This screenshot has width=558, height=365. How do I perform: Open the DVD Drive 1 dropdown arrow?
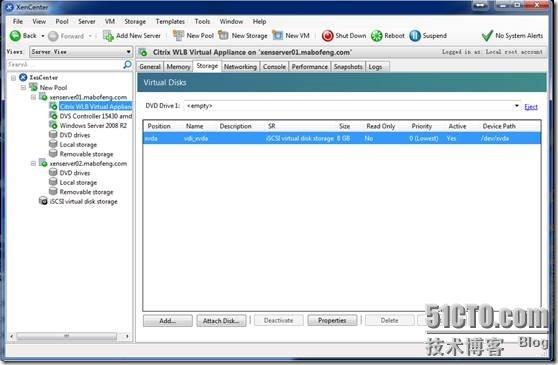click(x=517, y=106)
